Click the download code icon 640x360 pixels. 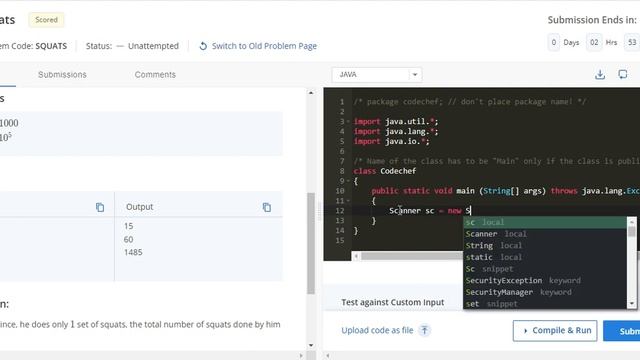[x=600, y=75]
